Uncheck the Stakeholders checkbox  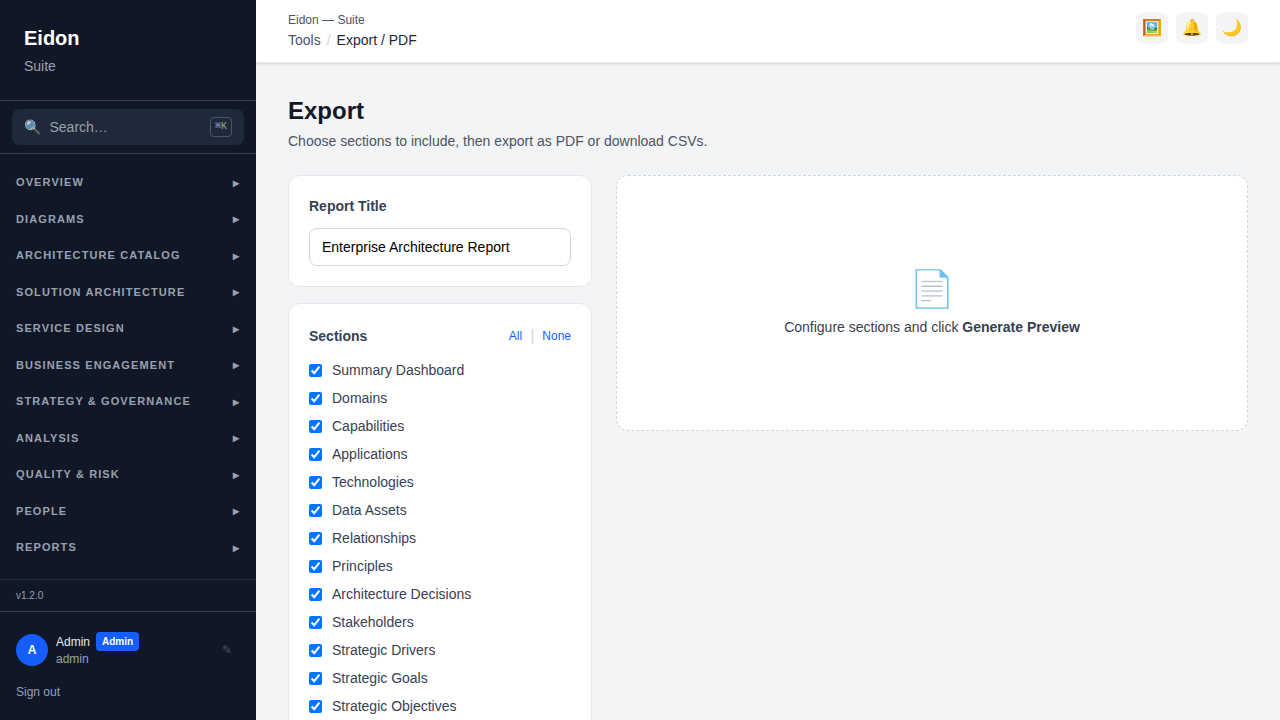click(x=316, y=622)
